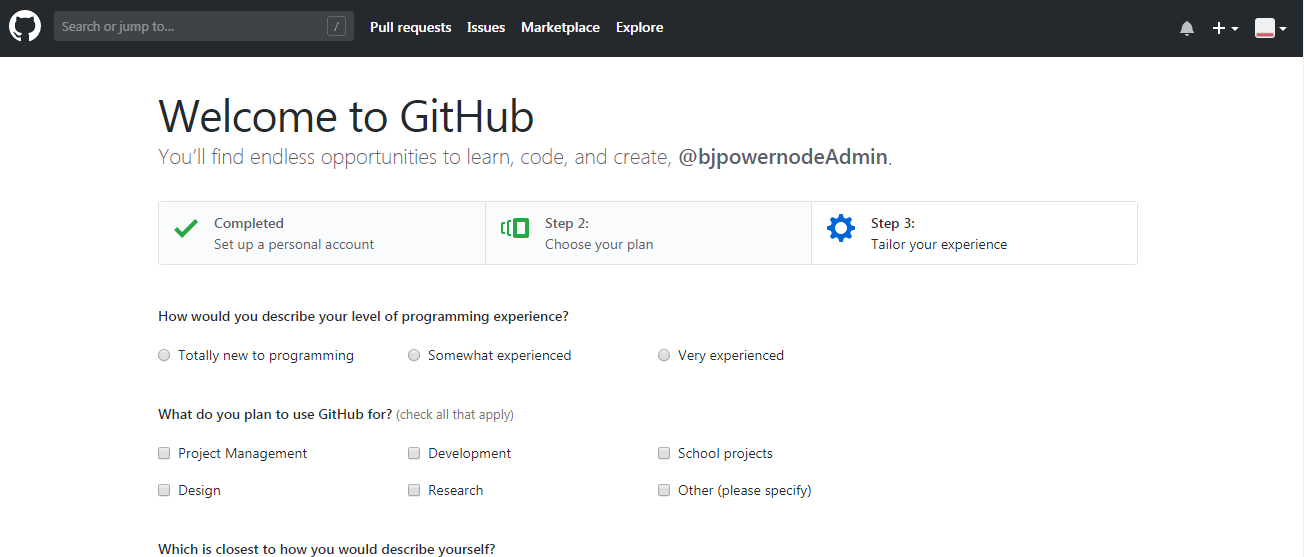The height and width of the screenshot is (557, 1304).
Task: Expand the user avatar menu
Action: (x=1270, y=28)
